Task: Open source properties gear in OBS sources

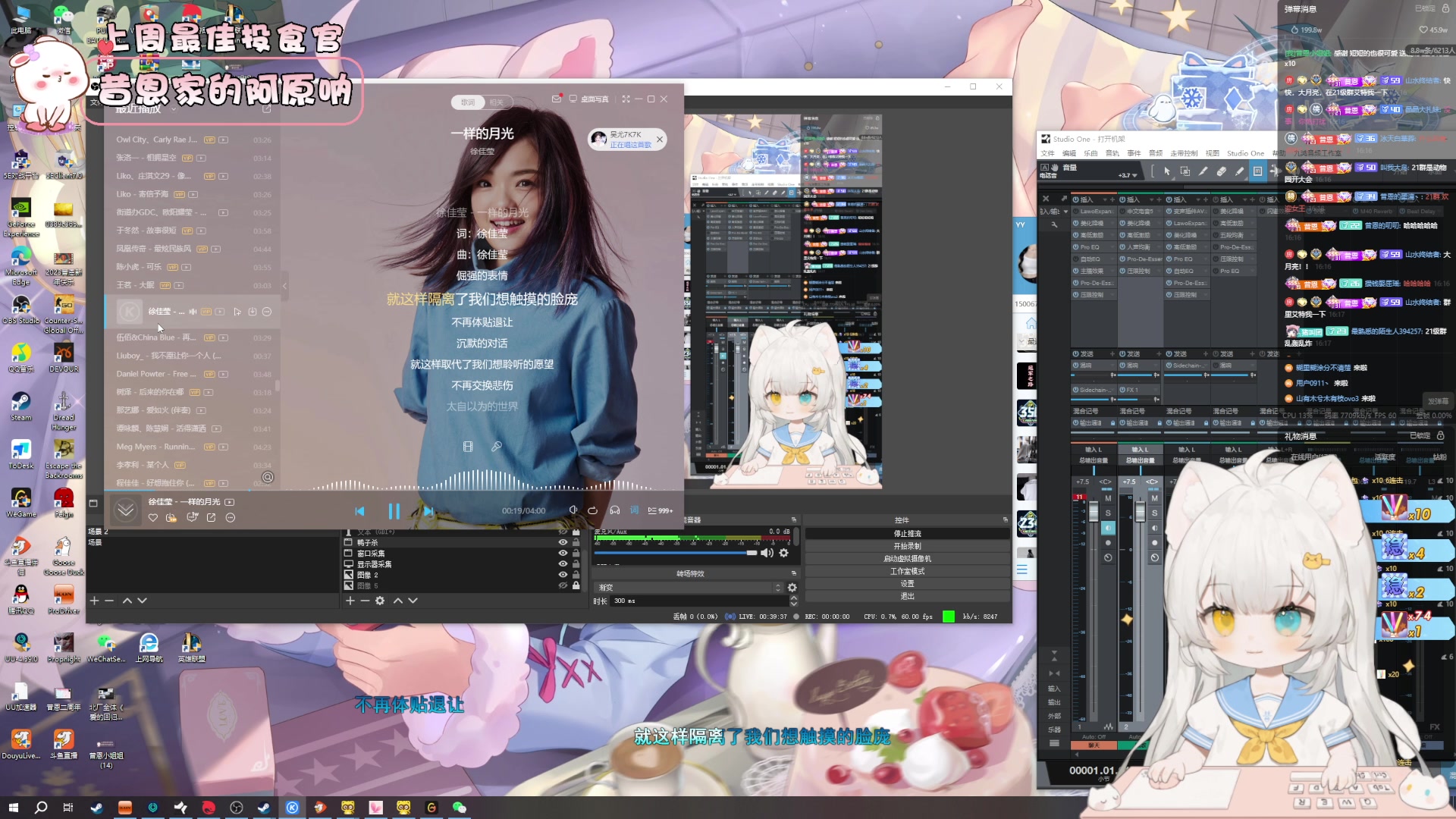Action: [380, 601]
